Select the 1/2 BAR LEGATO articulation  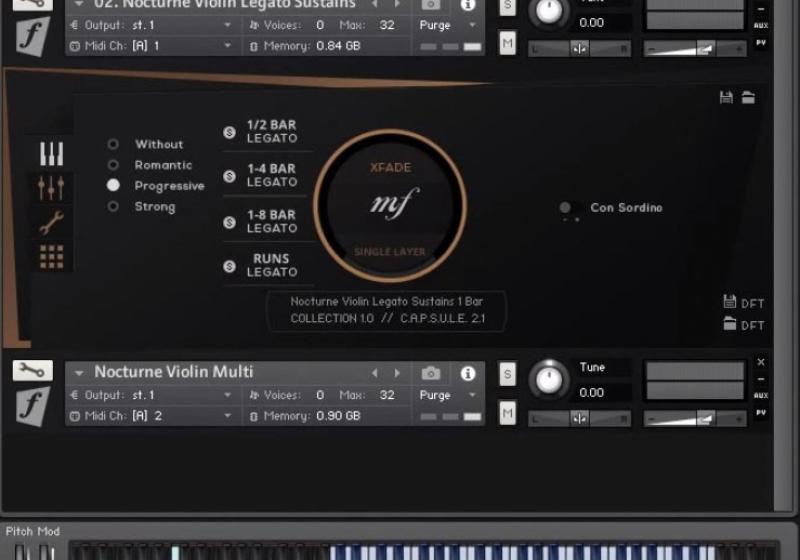[270, 132]
